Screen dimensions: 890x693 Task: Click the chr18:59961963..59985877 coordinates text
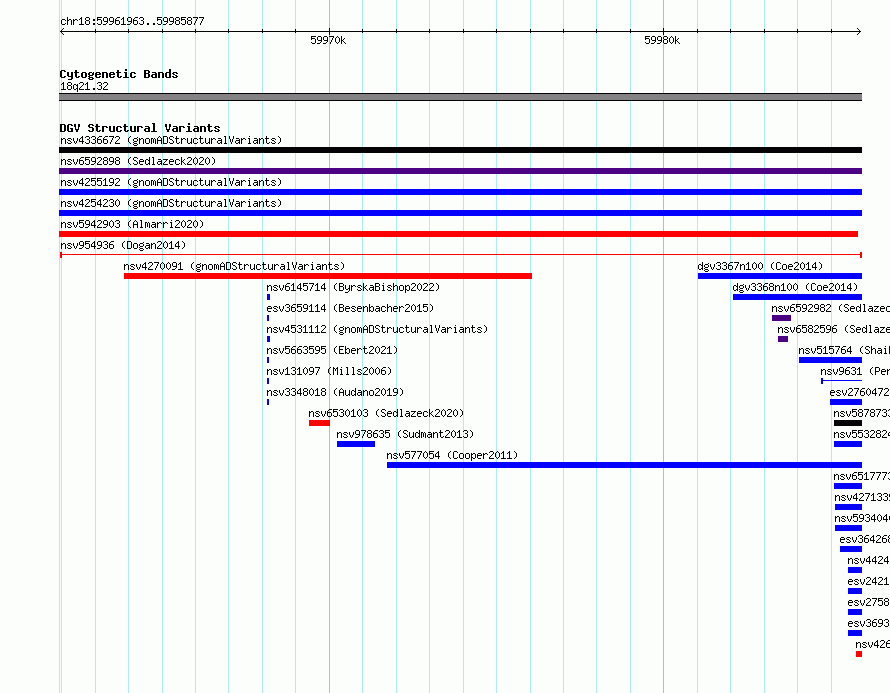pyautogui.click(x=132, y=21)
